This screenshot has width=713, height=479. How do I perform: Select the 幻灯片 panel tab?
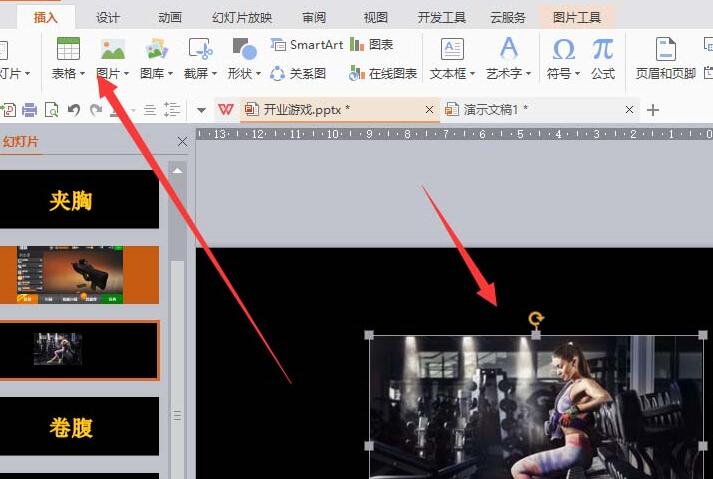(20, 141)
